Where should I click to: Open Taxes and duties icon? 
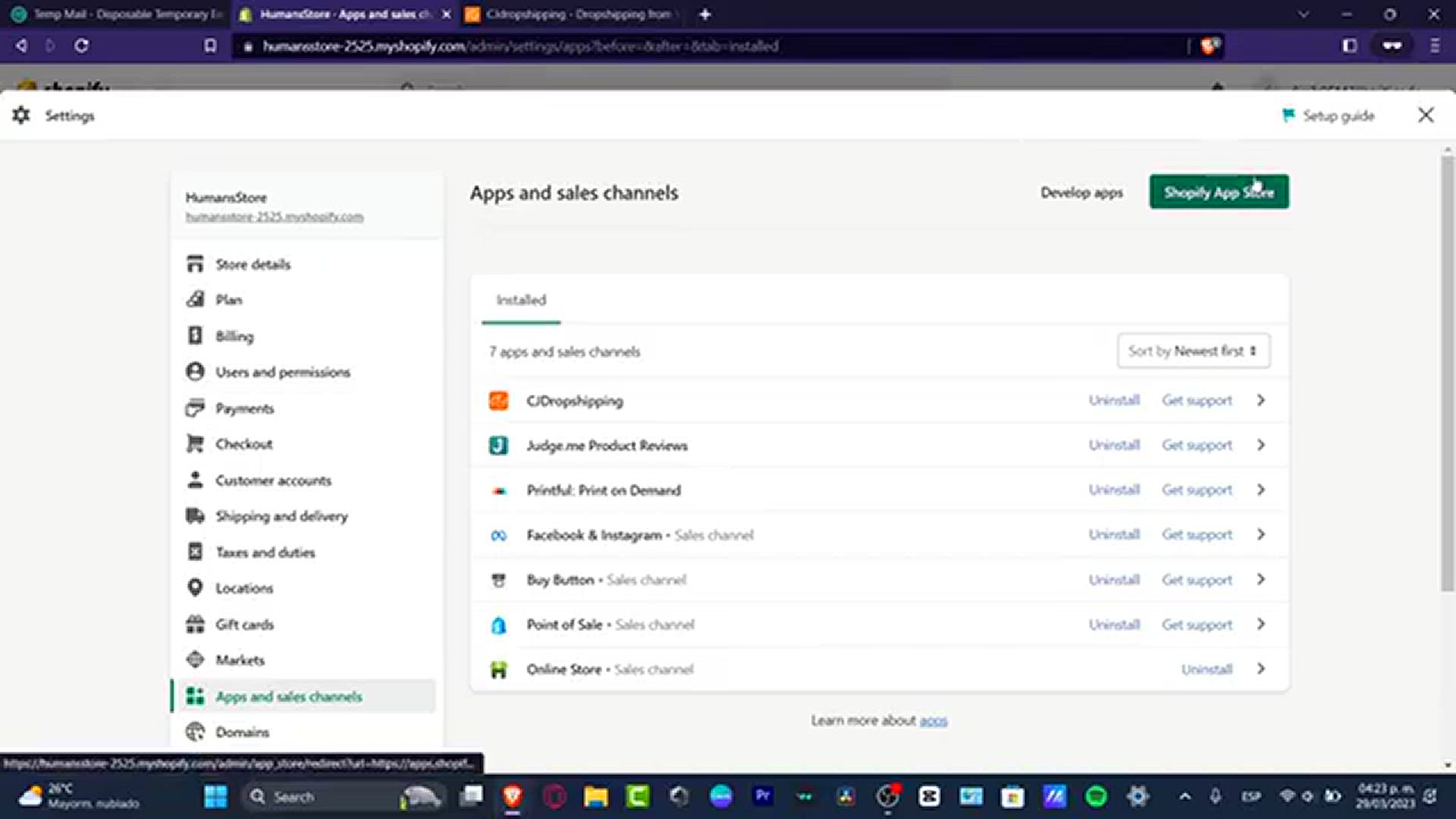(x=195, y=552)
